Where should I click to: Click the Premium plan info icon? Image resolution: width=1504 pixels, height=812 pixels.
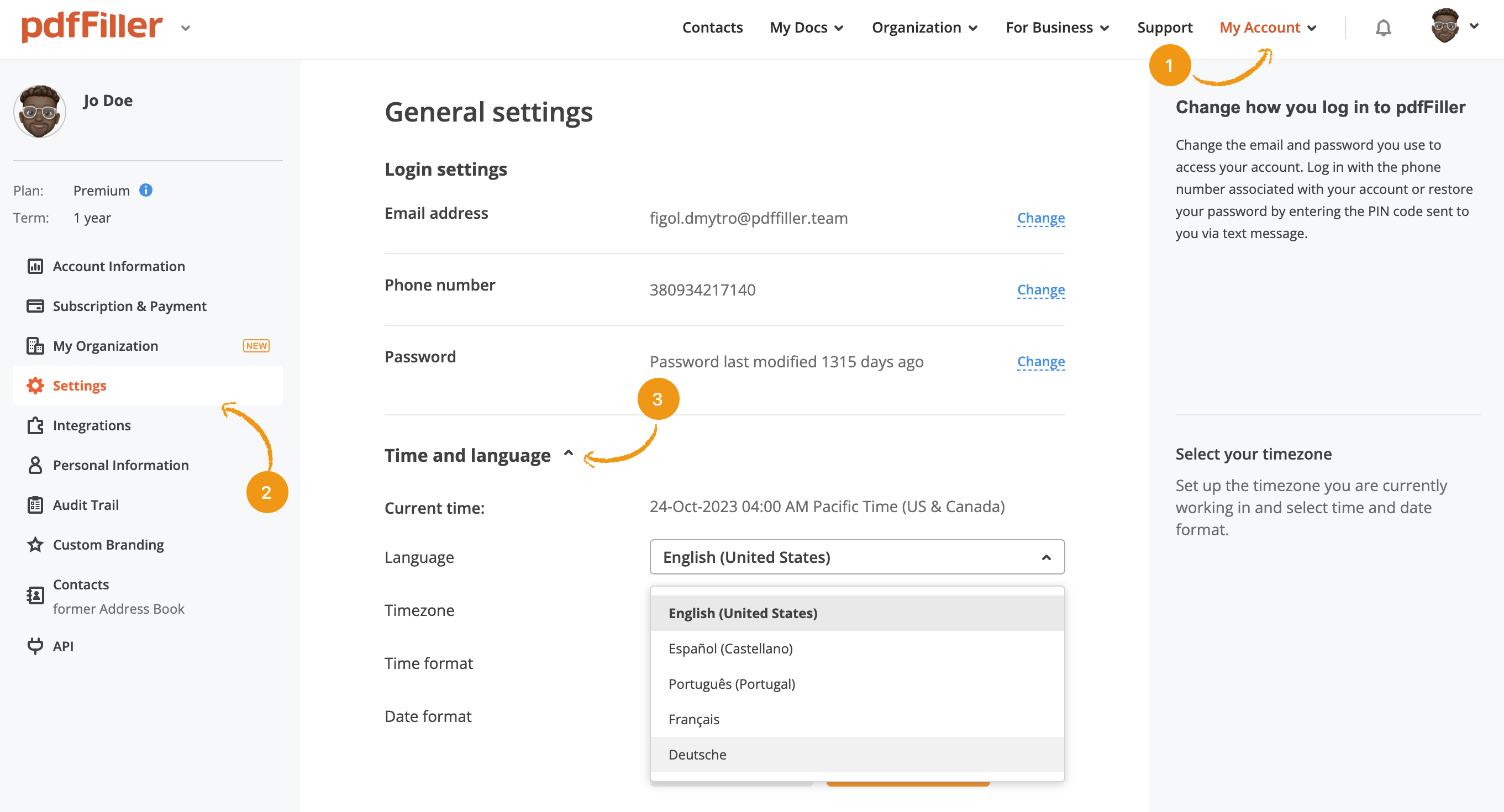[x=145, y=191]
